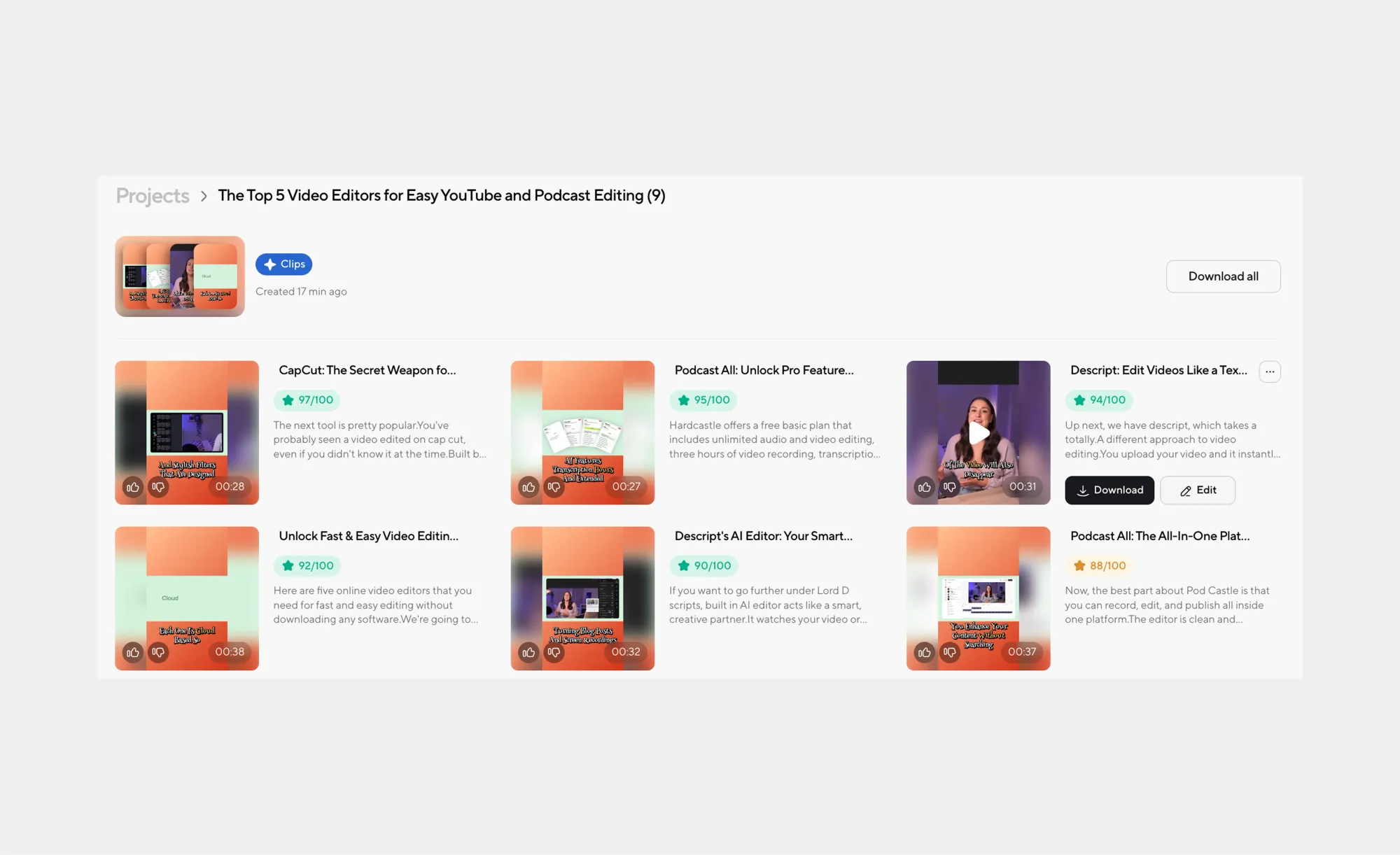Like the CapCut Secret Weapon clip

pos(133,487)
